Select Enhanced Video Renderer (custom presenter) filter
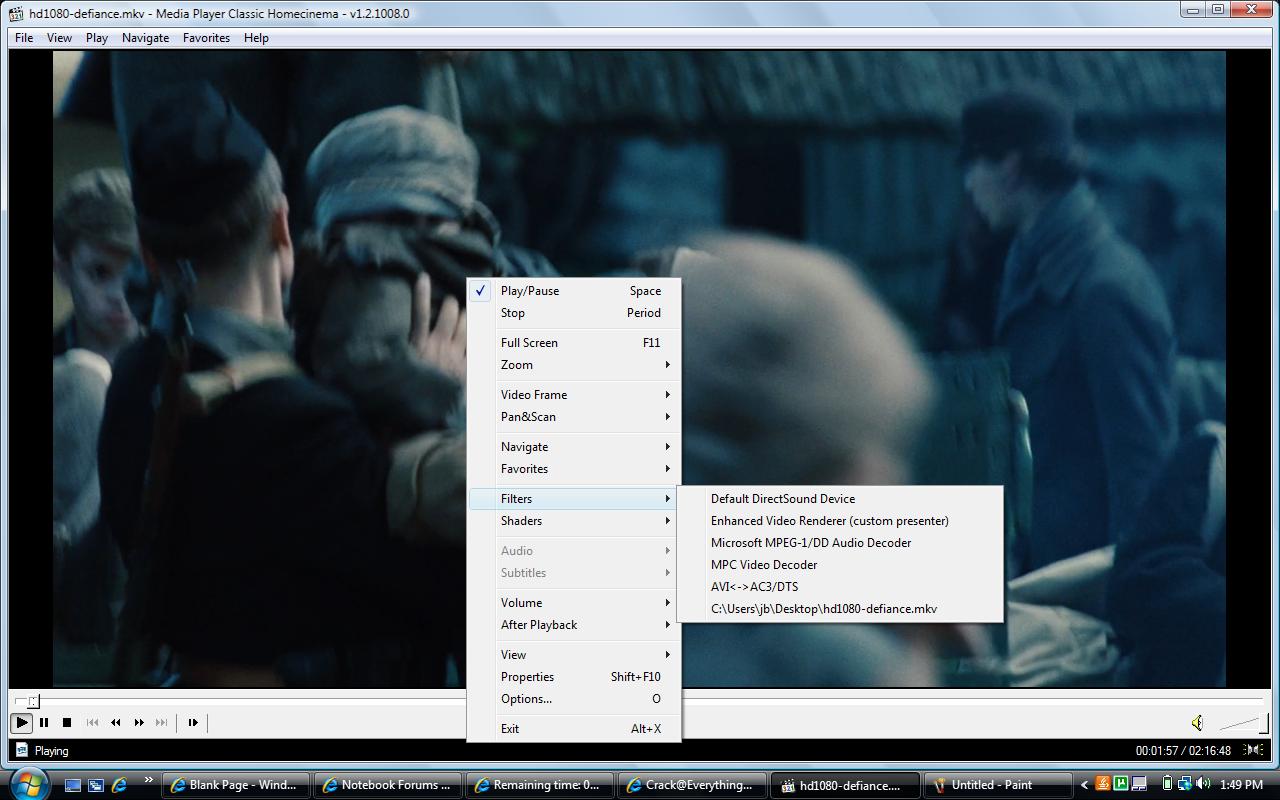 840,521
